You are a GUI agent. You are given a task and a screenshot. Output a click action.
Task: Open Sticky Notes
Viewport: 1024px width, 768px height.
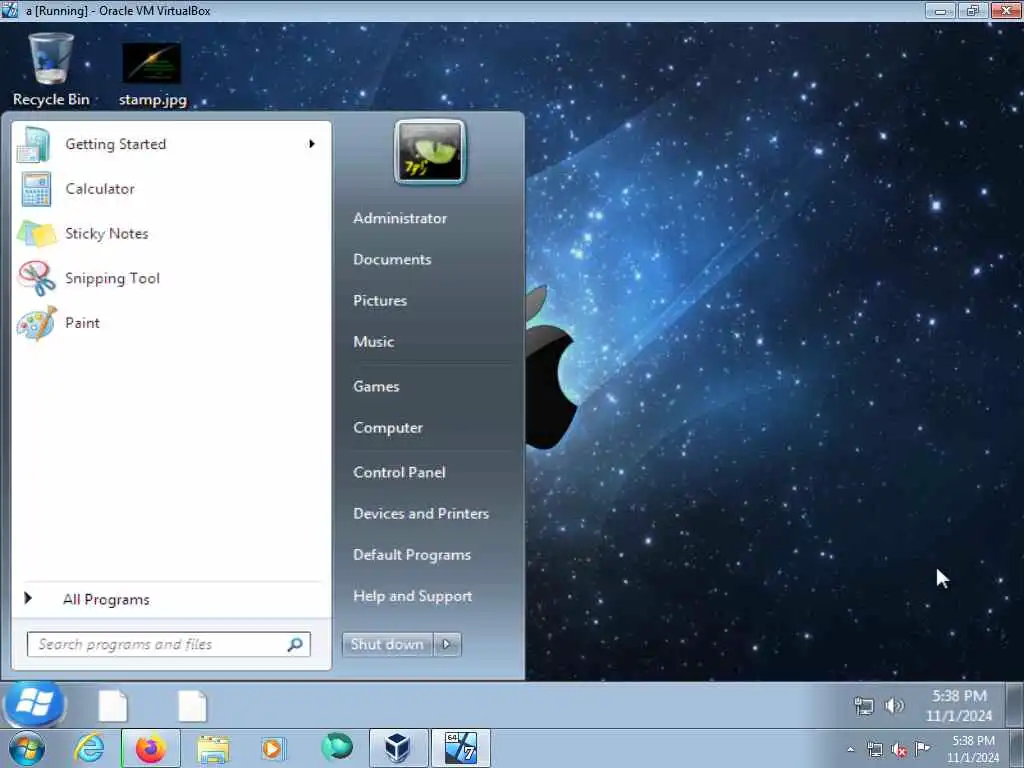171,234
